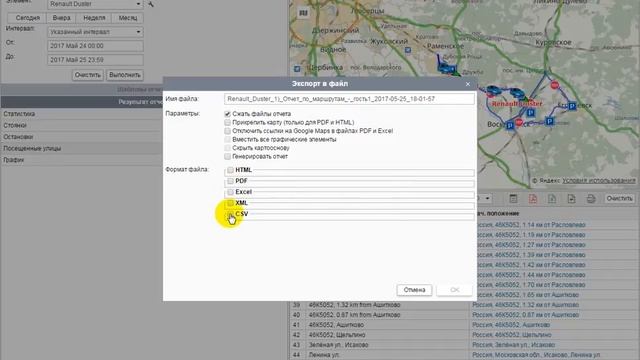The image size is (640, 360).
Task: Toggle the hide map base option
Action: 227,148
